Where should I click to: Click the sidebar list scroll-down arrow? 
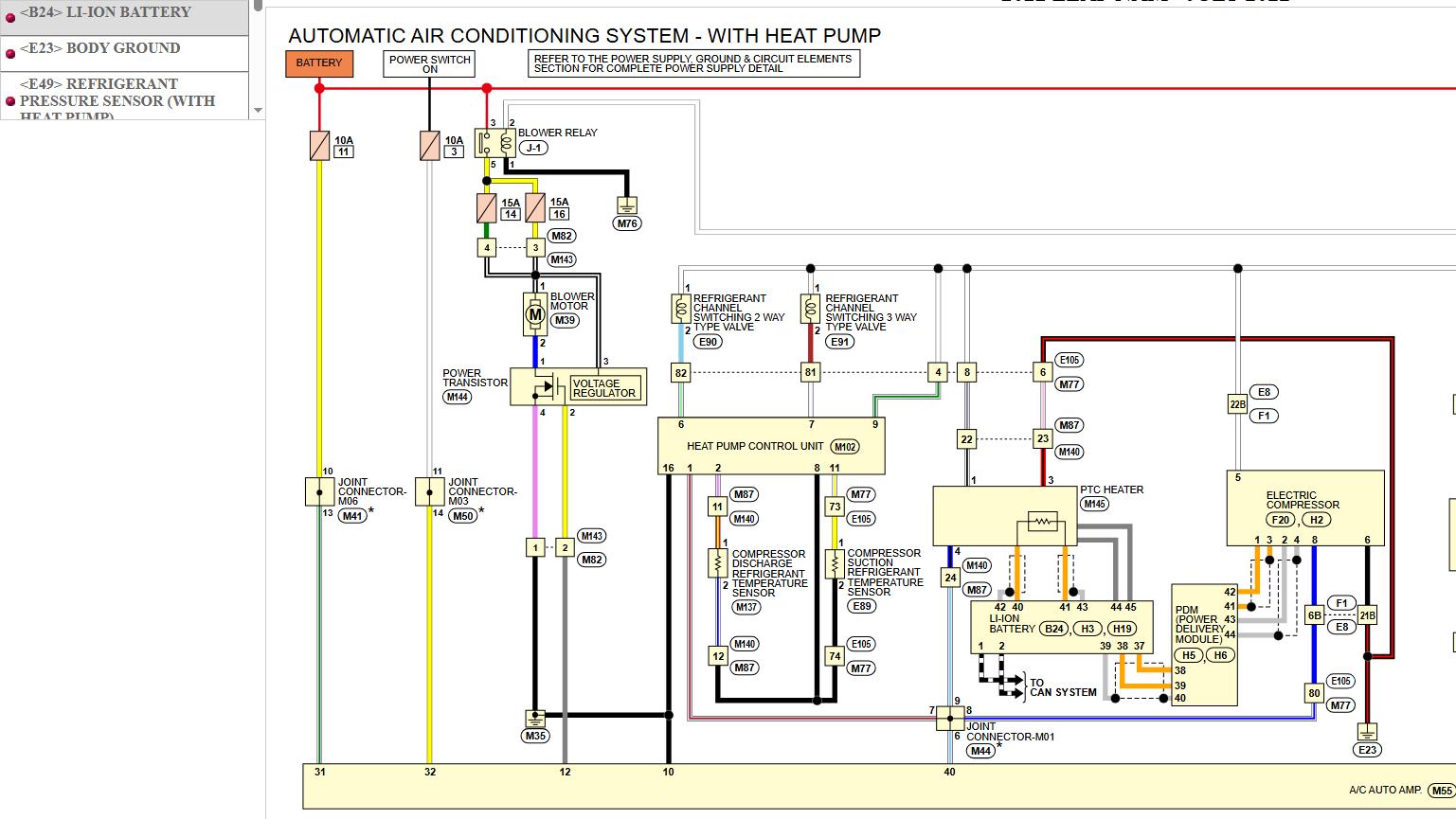258,111
